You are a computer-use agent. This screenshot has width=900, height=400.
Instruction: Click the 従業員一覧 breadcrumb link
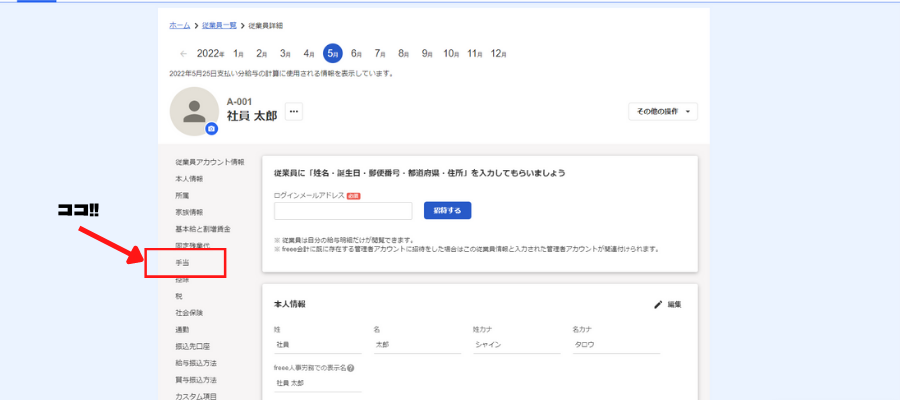(x=217, y=24)
